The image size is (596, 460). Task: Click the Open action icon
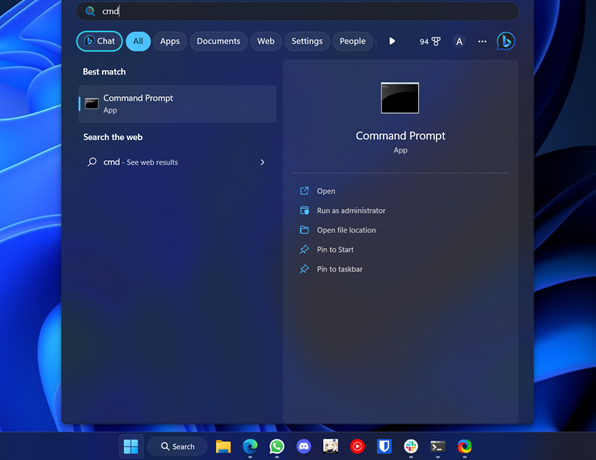point(304,191)
